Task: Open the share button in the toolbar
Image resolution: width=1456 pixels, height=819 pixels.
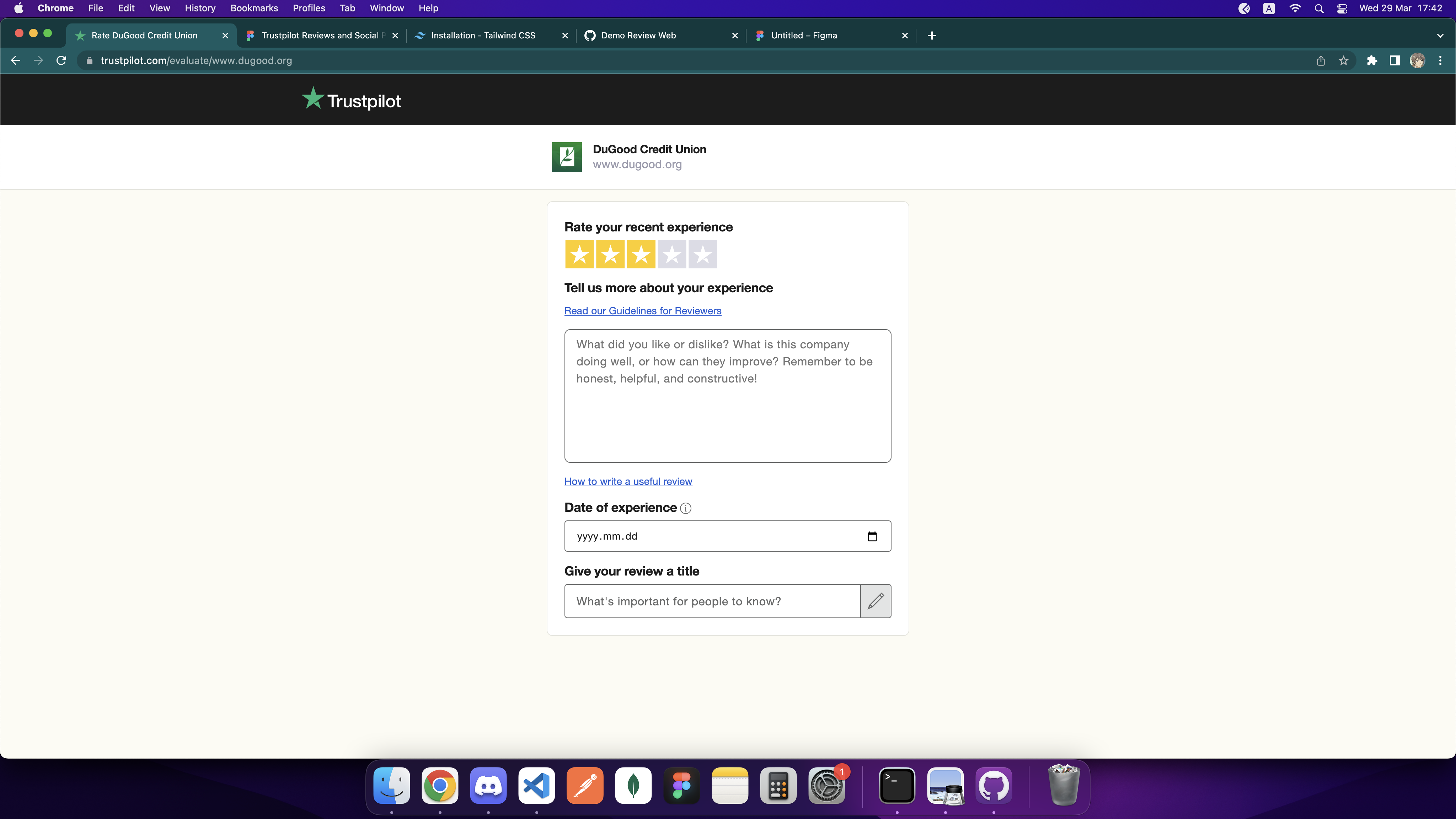Action: click(x=1321, y=60)
